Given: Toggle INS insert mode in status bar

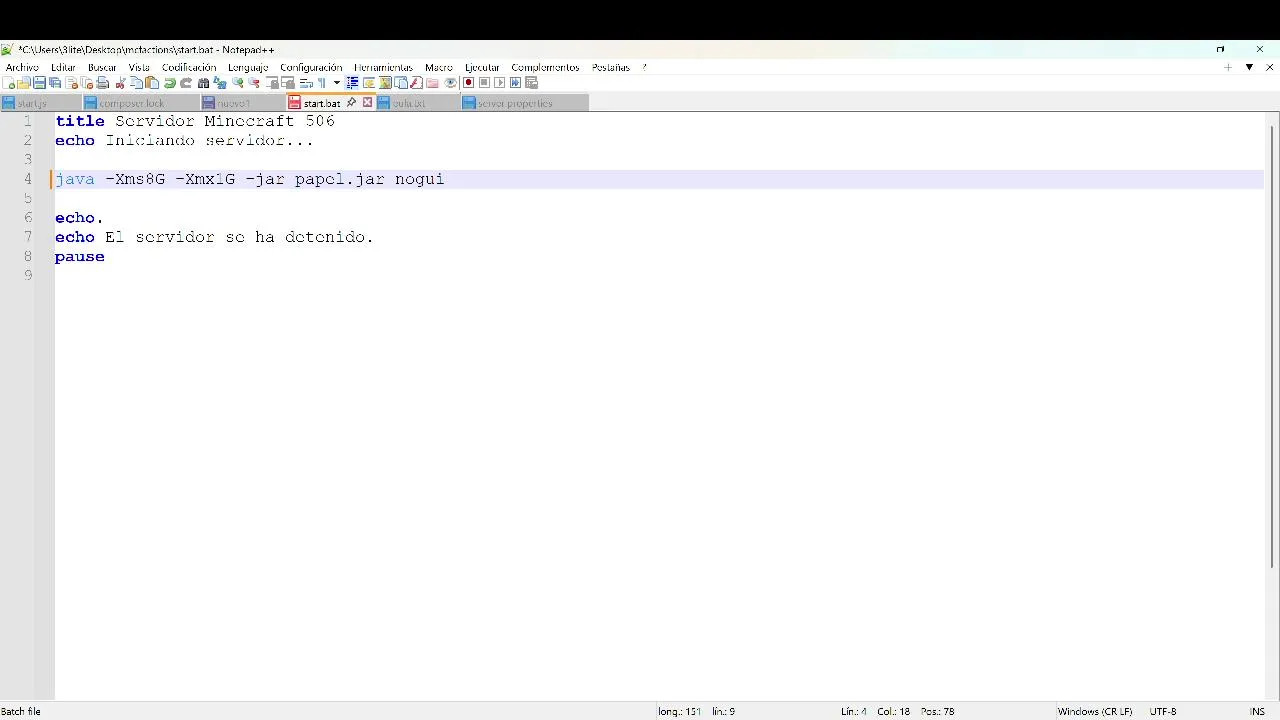Looking at the screenshot, I should [1257, 711].
